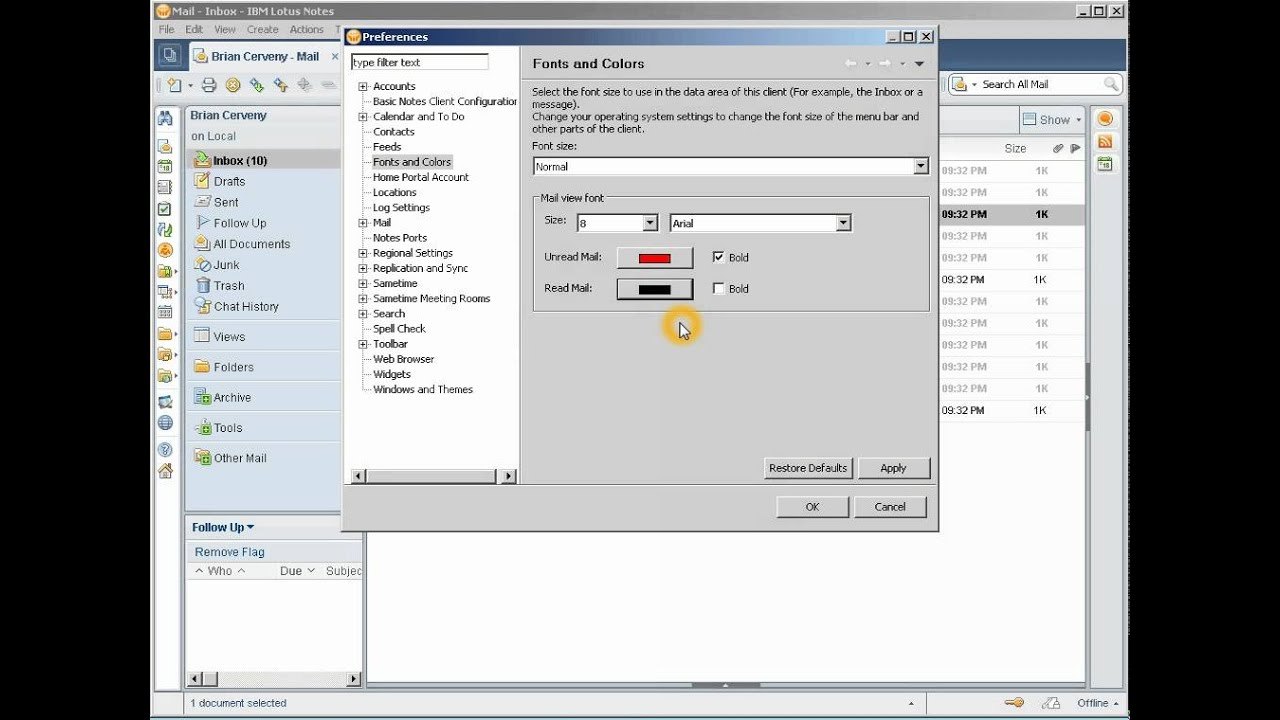
Task: Open Offline location selector in status bar
Action: (1097, 703)
